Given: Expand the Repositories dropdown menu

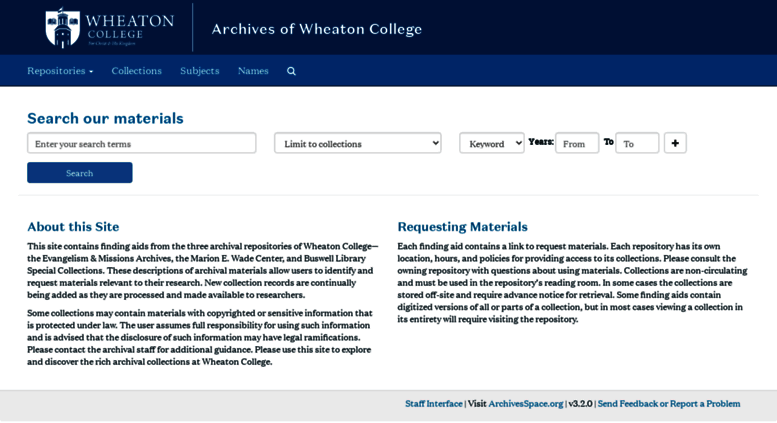Looking at the screenshot, I should pos(60,71).
